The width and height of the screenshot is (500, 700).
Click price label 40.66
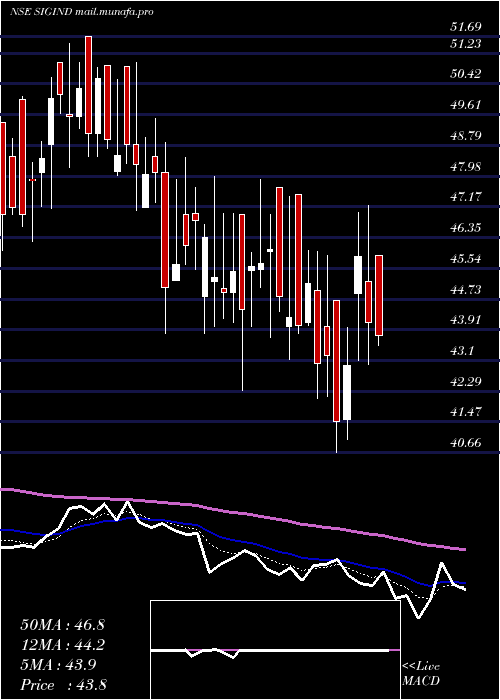(x=466, y=443)
